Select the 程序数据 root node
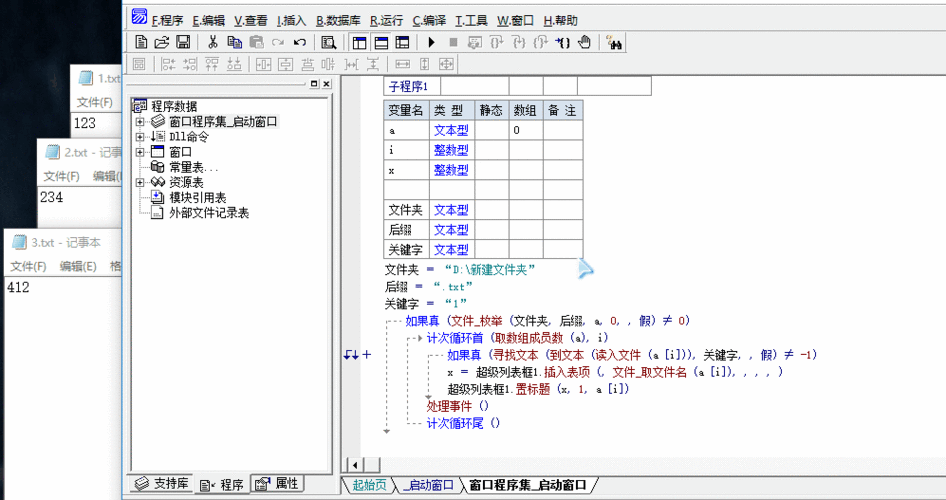This screenshot has height=500, width=946. tap(174, 107)
